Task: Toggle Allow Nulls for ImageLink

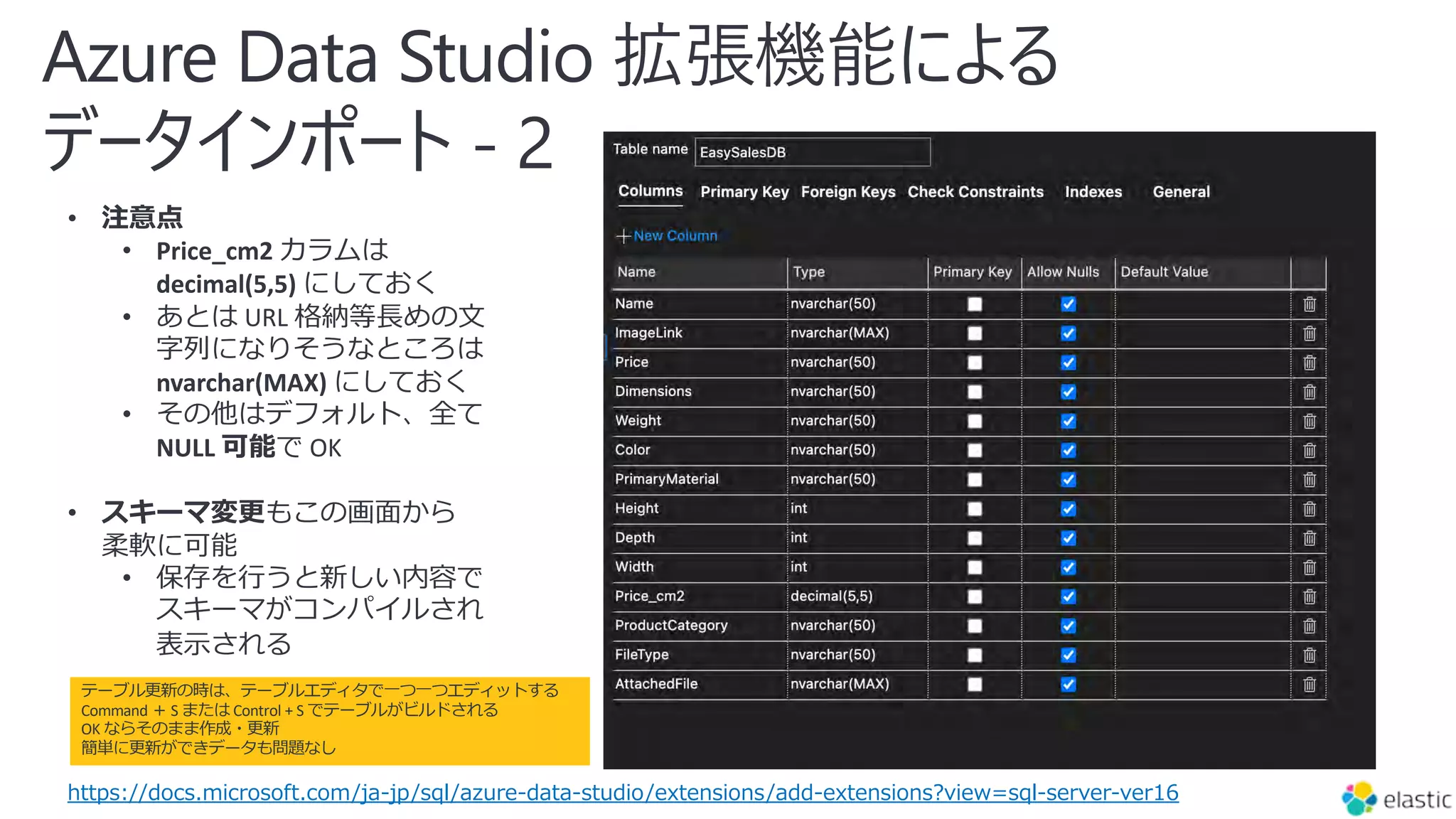Action: (x=1068, y=333)
